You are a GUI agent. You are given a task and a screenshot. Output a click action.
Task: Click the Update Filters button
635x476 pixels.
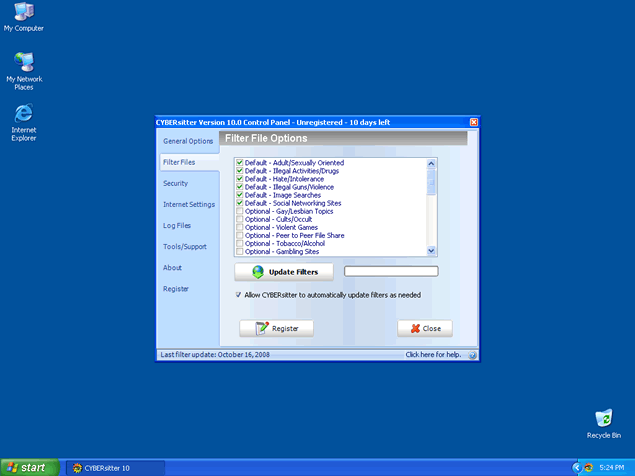[x=284, y=271]
